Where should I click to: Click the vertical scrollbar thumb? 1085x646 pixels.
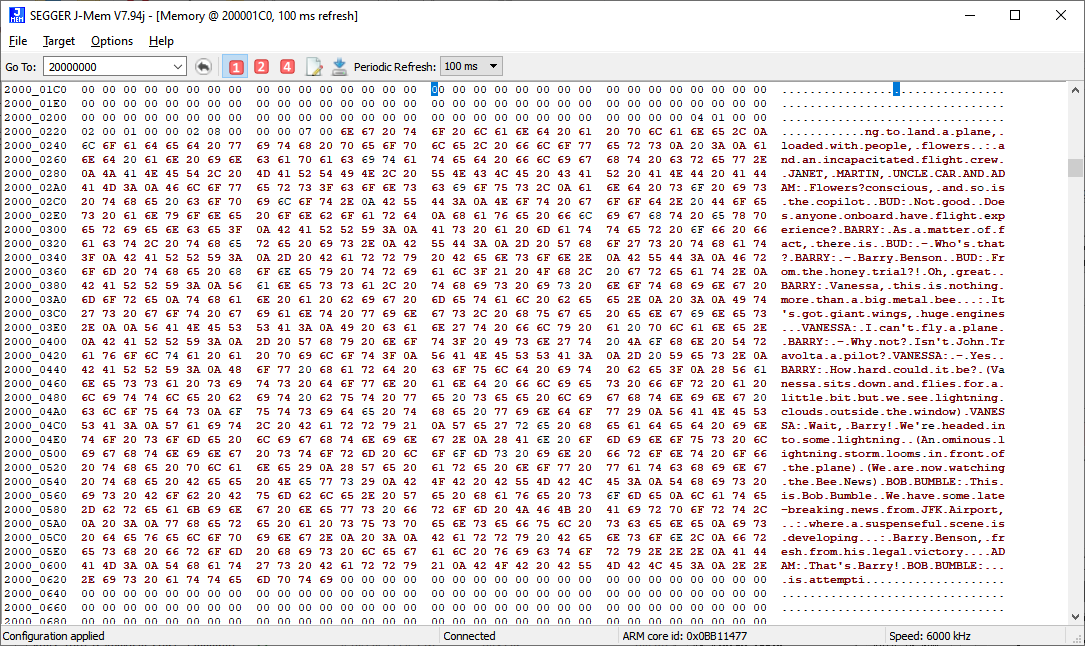click(1075, 167)
